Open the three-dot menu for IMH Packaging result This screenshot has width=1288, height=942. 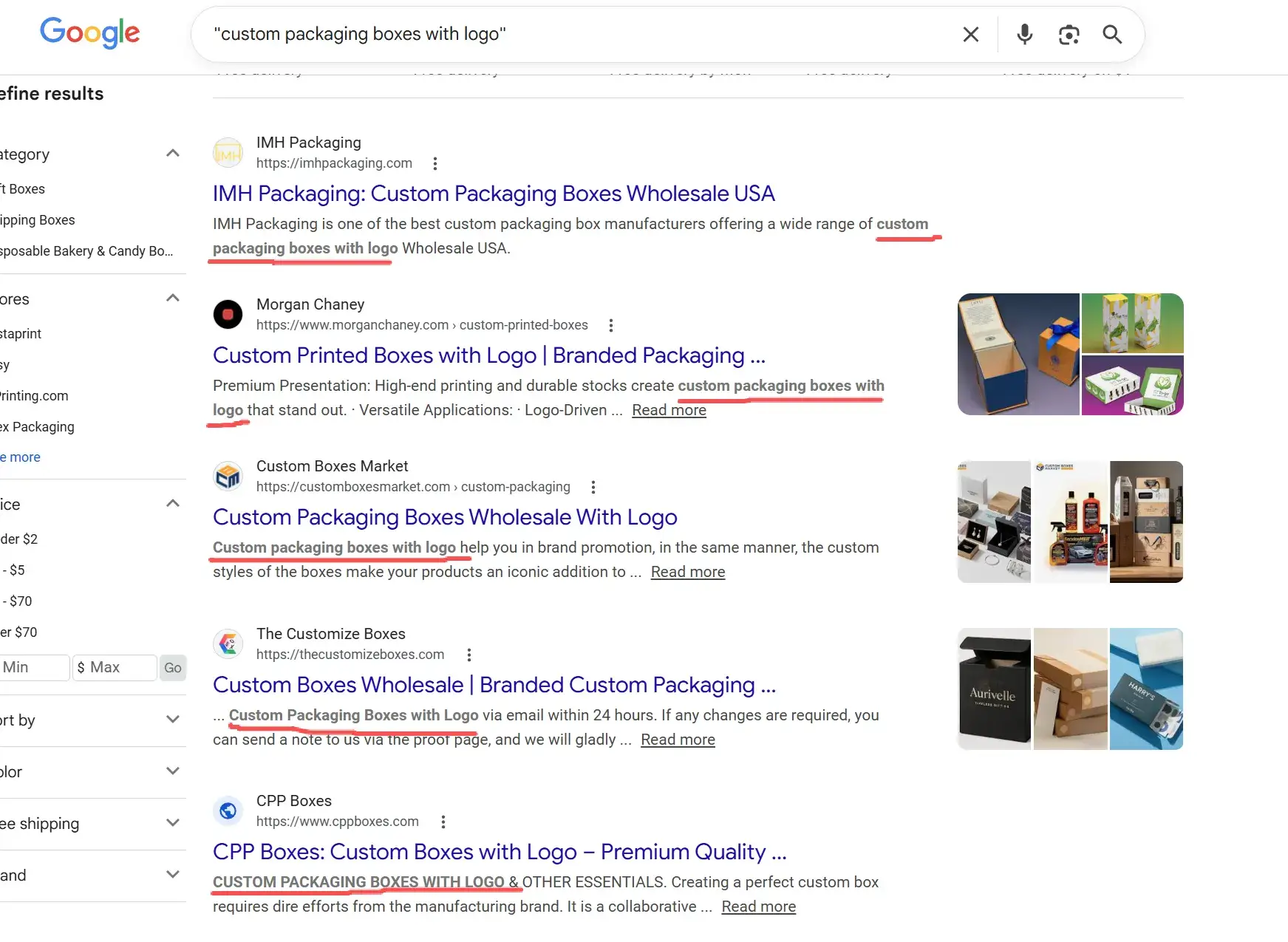point(435,163)
